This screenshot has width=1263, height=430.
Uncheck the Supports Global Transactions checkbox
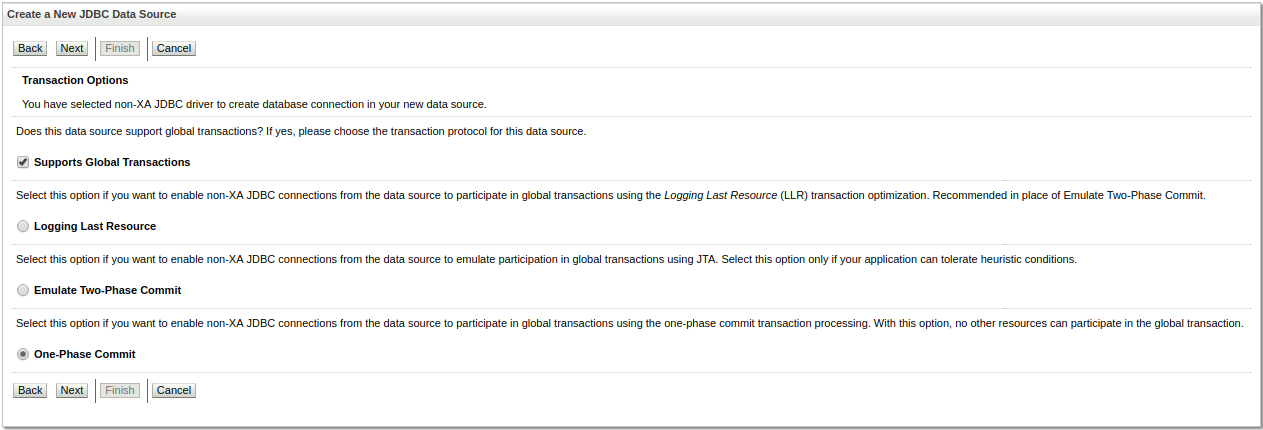(x=23, y=162)
